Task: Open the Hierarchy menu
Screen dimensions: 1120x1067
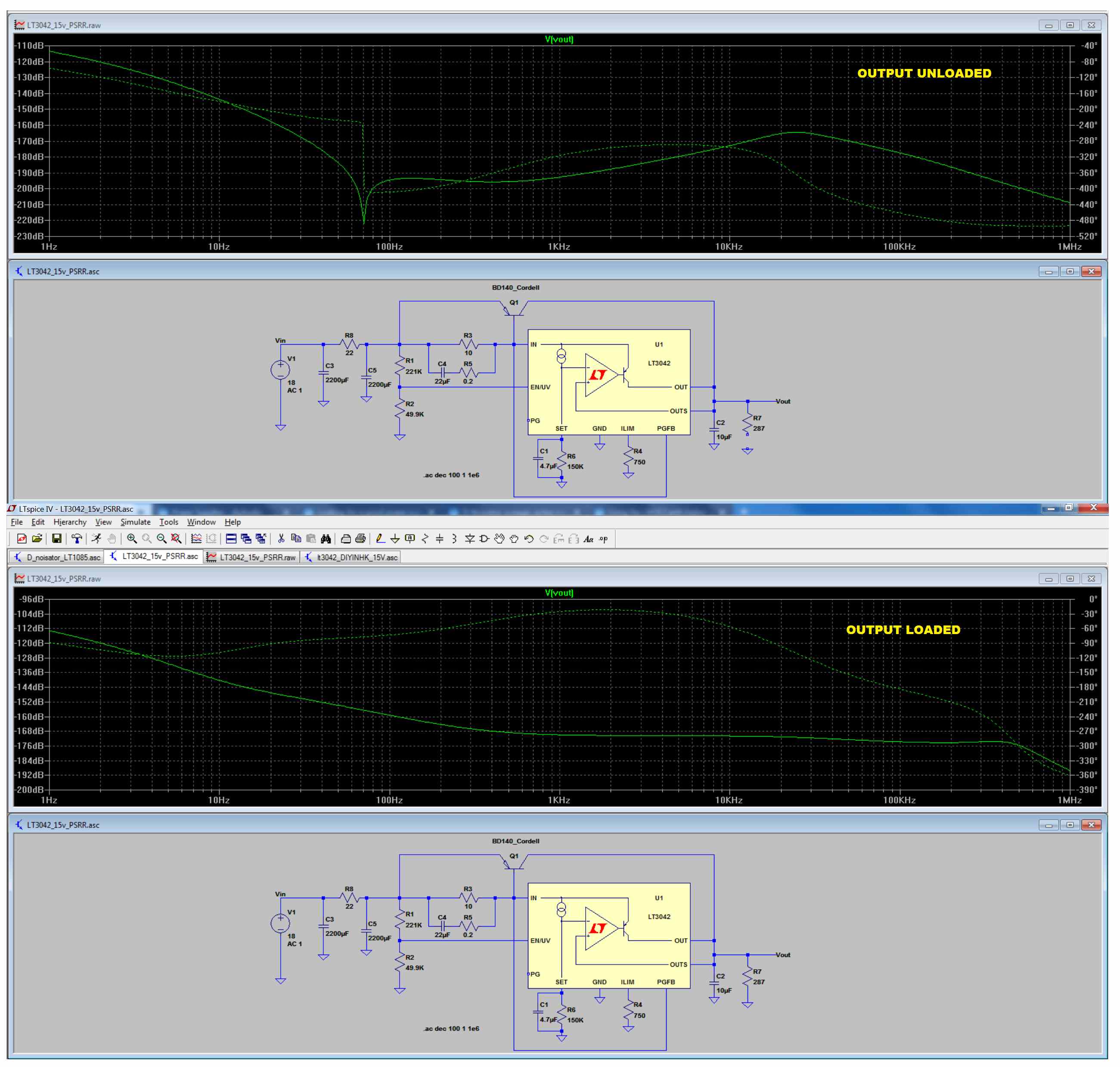Action: click(70, 522)
